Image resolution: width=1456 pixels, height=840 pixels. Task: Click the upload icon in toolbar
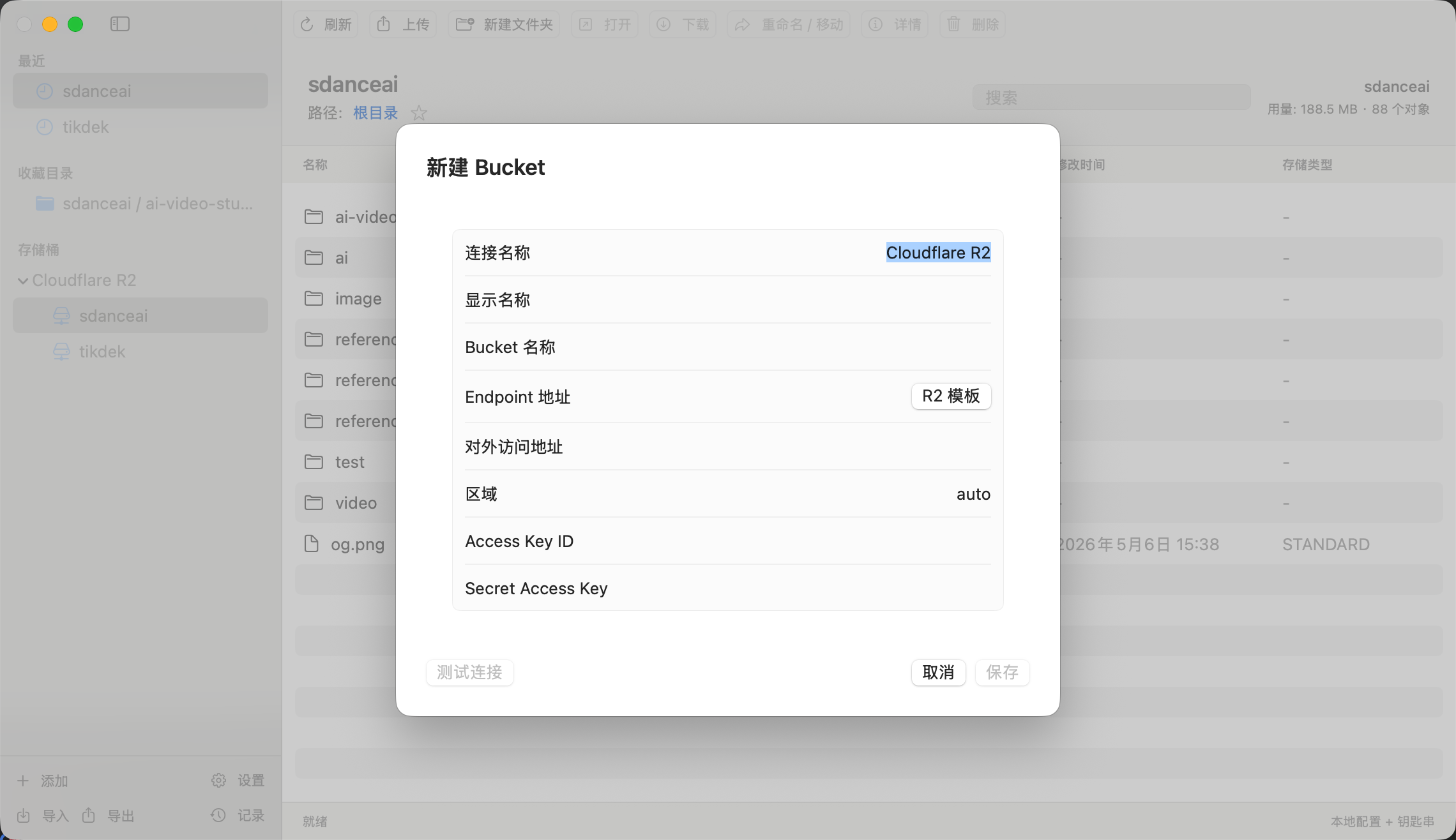(x=383, y=24)
